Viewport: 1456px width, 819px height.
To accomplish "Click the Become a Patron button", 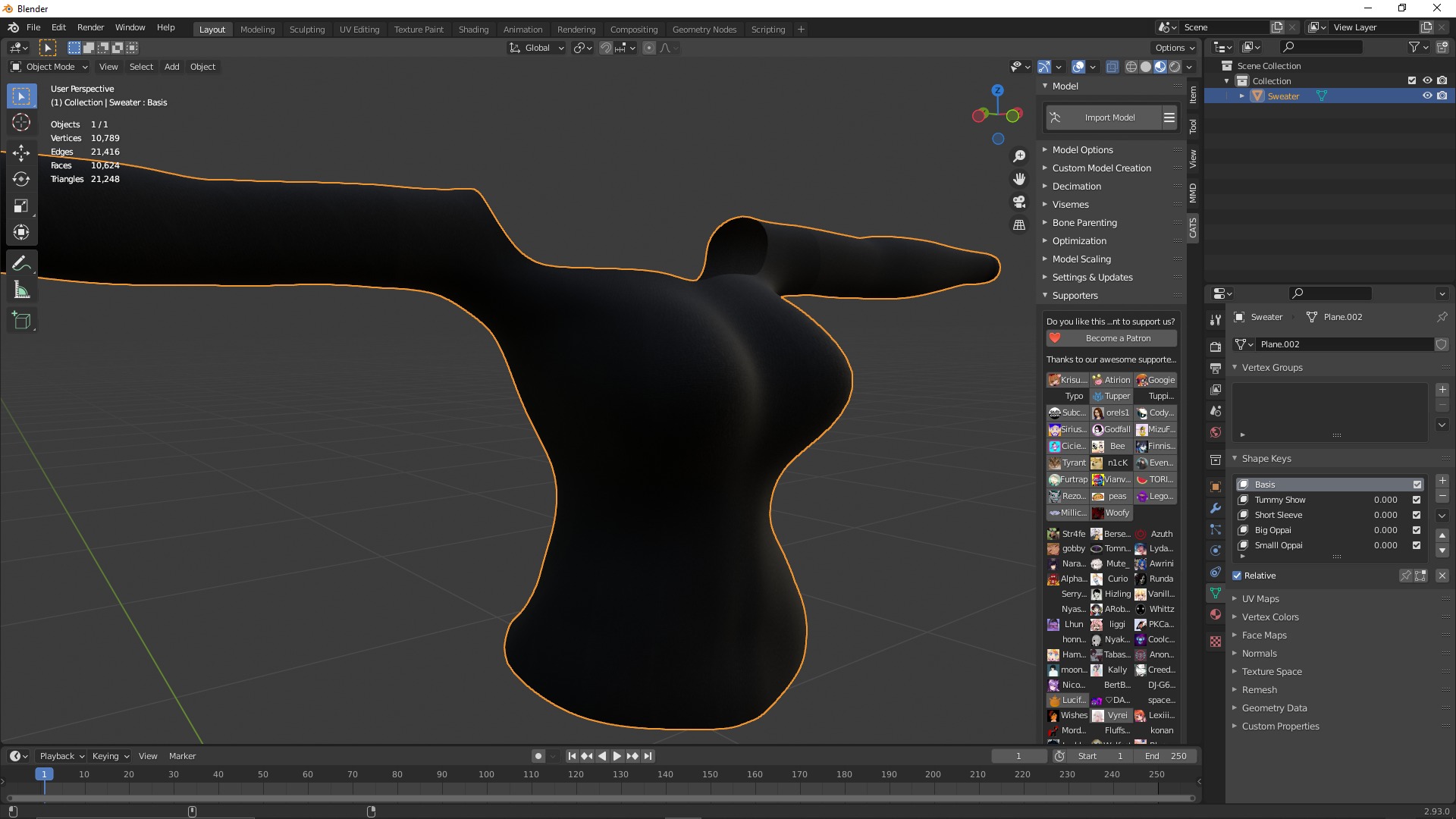I will (x=1111, y=338).
